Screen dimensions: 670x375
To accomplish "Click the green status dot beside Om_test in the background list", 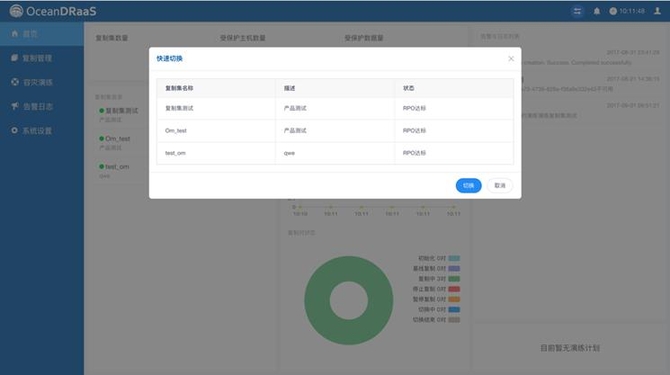I will tap(102, 139).
